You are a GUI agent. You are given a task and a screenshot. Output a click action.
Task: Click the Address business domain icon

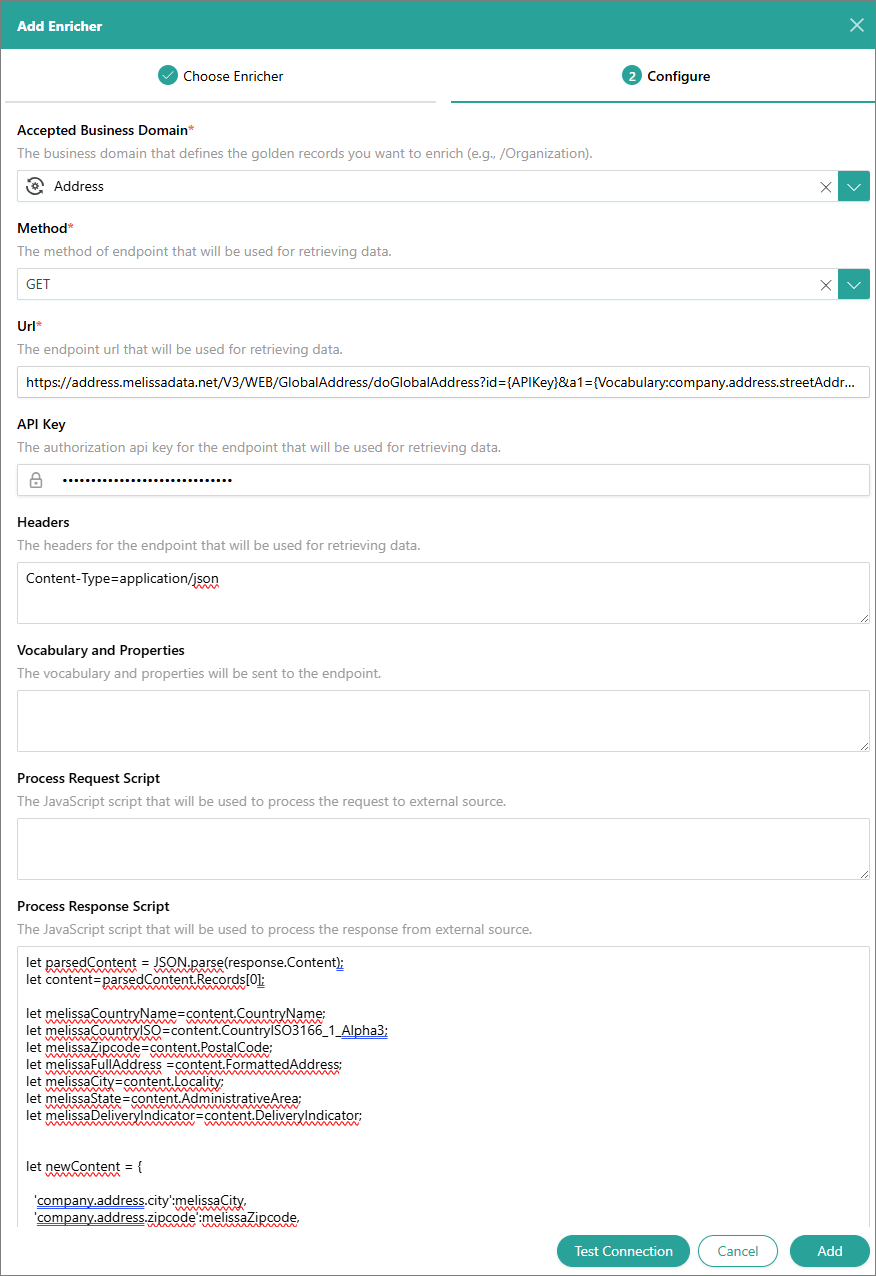pyautogui.click(x=35, y=186)
